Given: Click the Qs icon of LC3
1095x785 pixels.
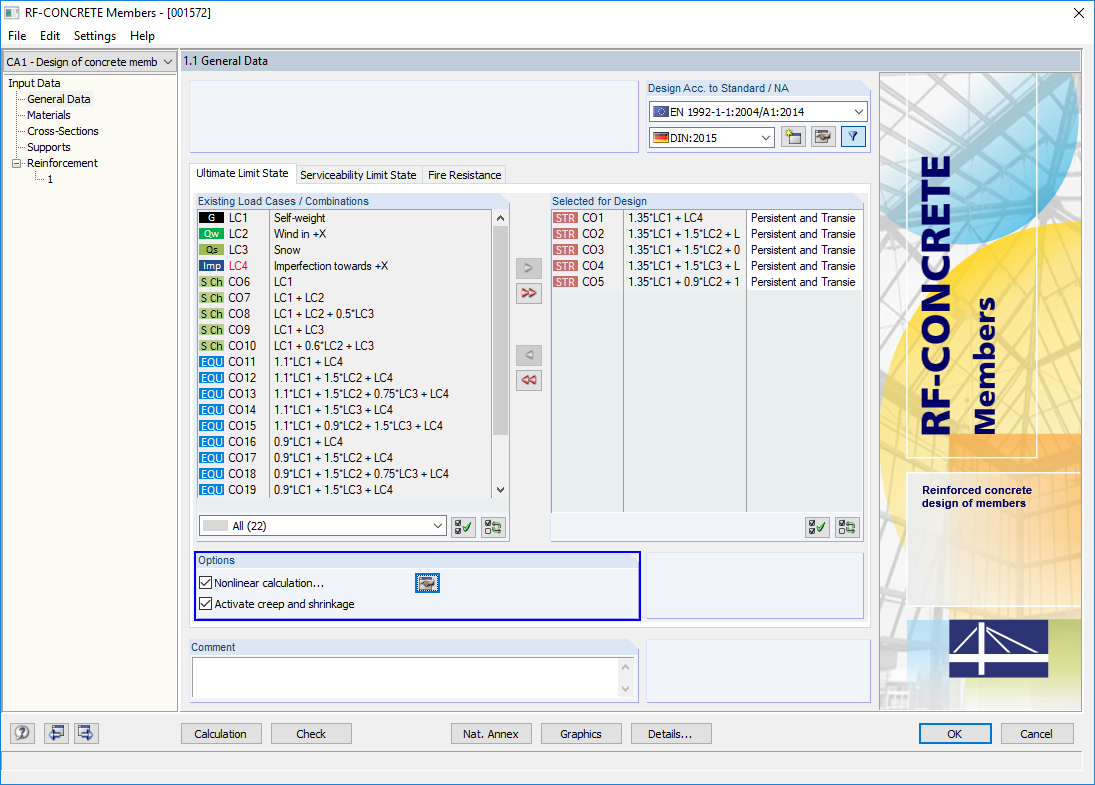Looking at the screenshot, I should [211, 250].
